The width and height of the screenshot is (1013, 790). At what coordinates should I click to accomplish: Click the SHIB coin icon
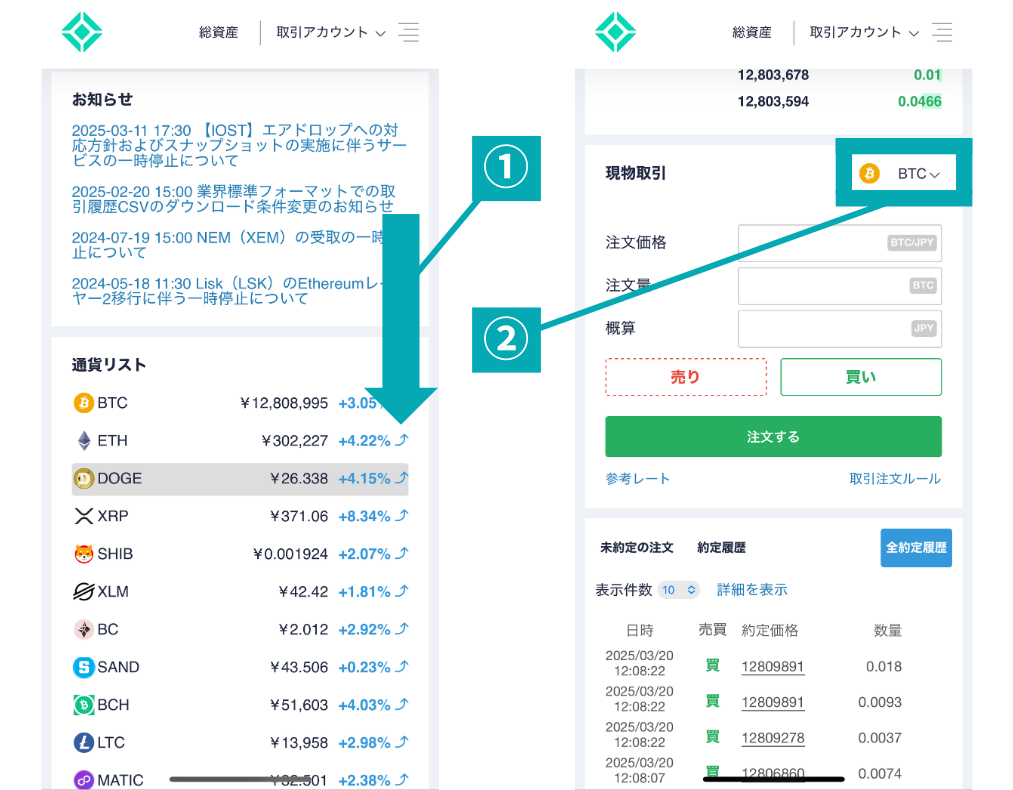pyautogui.click(x=84, y=554)
